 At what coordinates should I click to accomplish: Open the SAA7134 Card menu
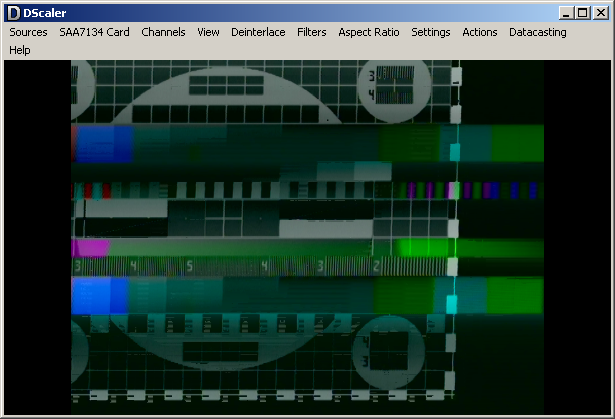[x=94, y=32]
